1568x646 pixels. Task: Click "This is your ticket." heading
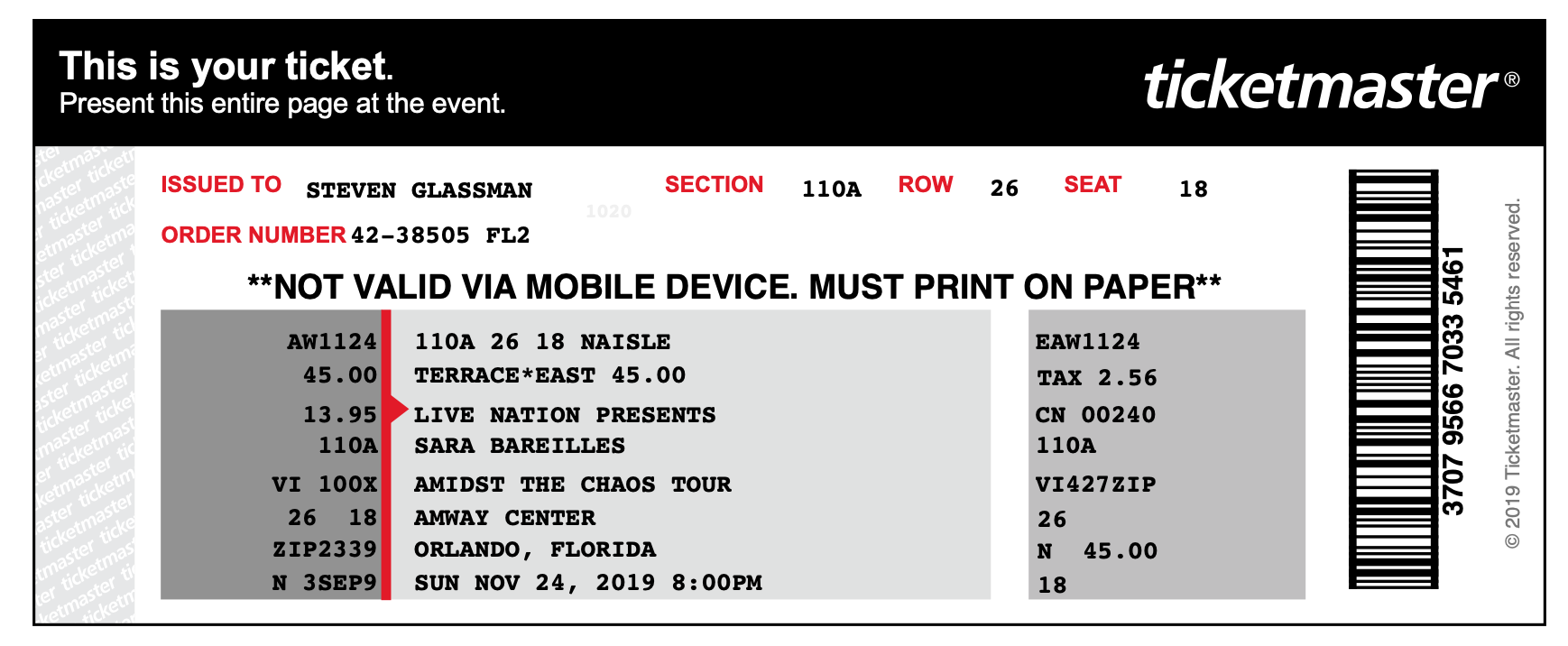226,67
